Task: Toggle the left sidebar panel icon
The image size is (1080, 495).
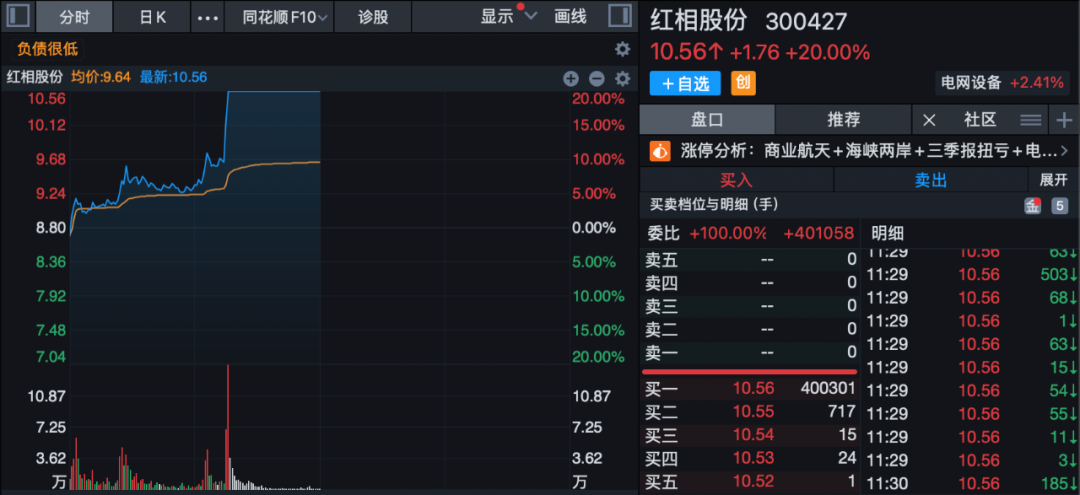Action: pos(17,17)
